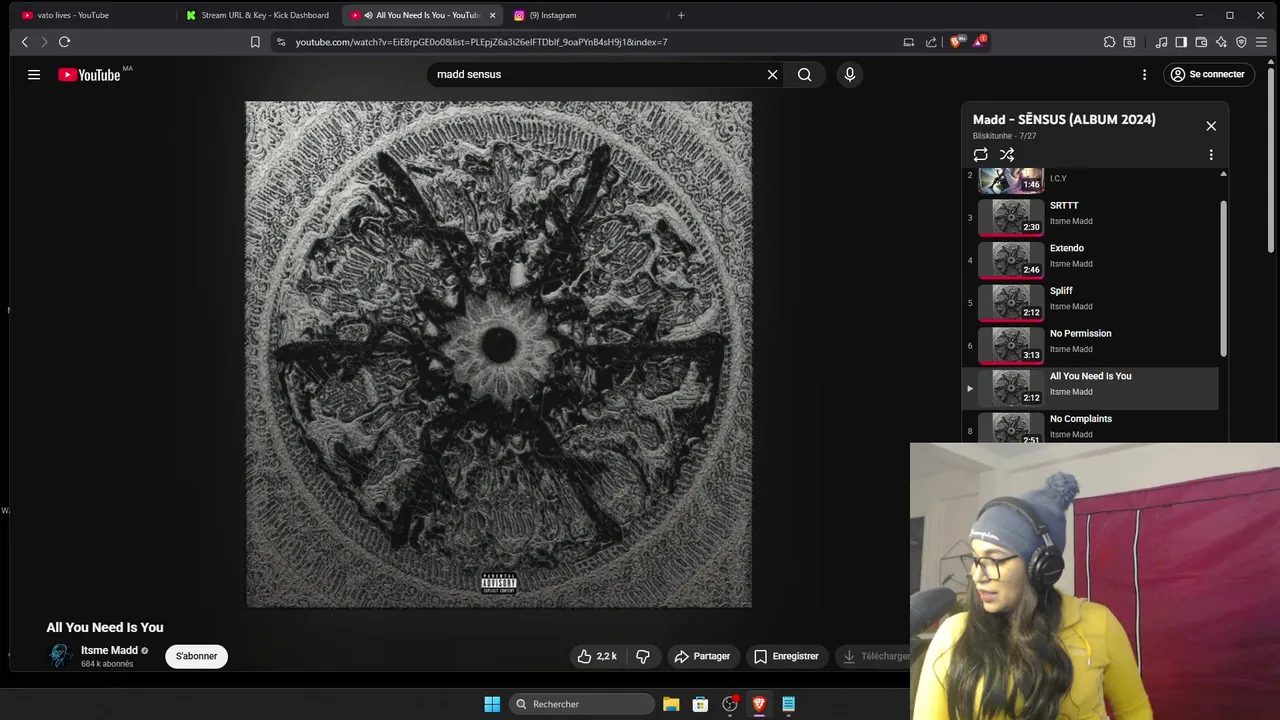
Task: Click Télécharger download button
Action: pyautogui.click(x=875, y=656)
